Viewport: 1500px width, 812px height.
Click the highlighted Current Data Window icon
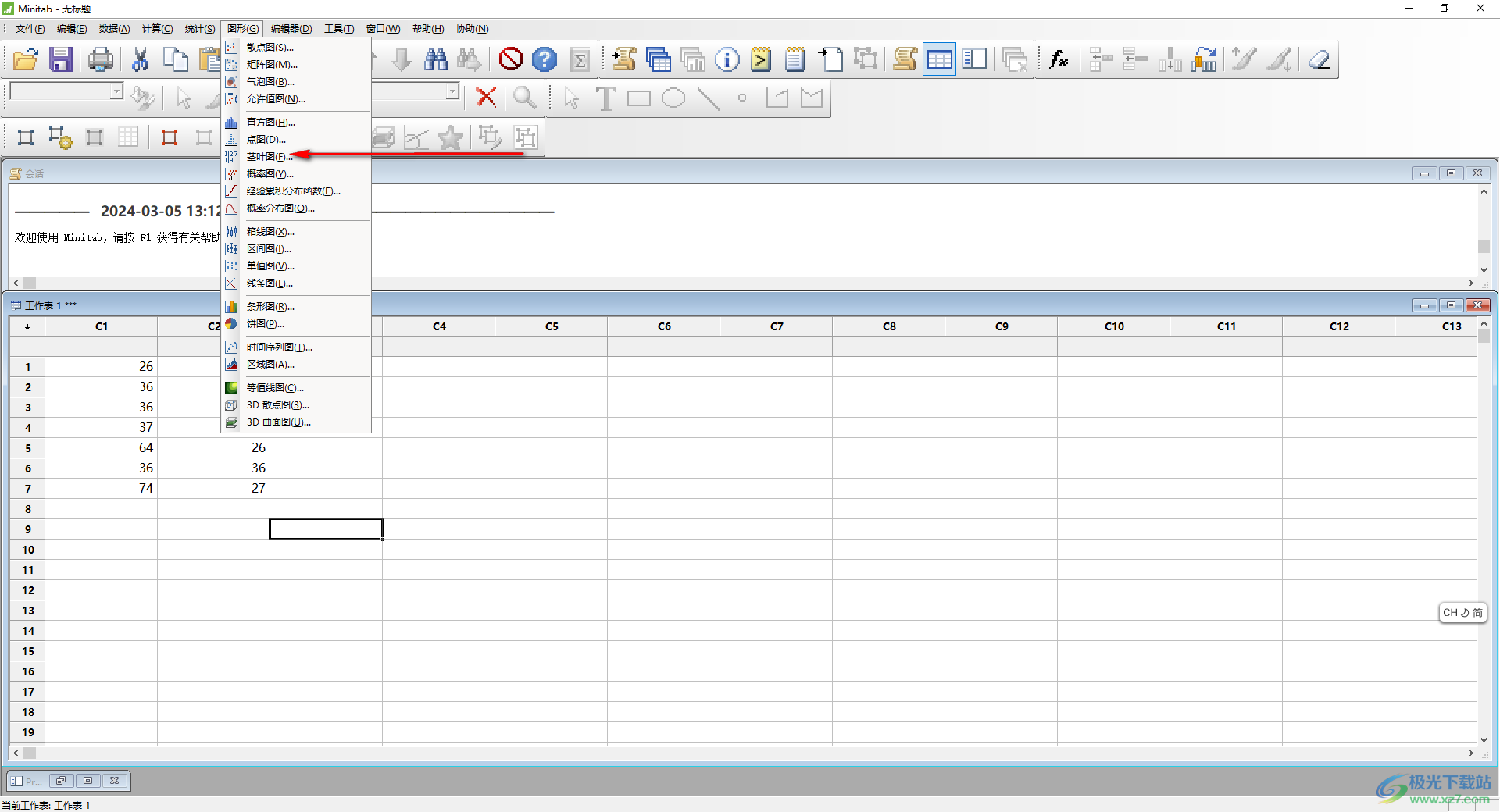click(939, 59)
